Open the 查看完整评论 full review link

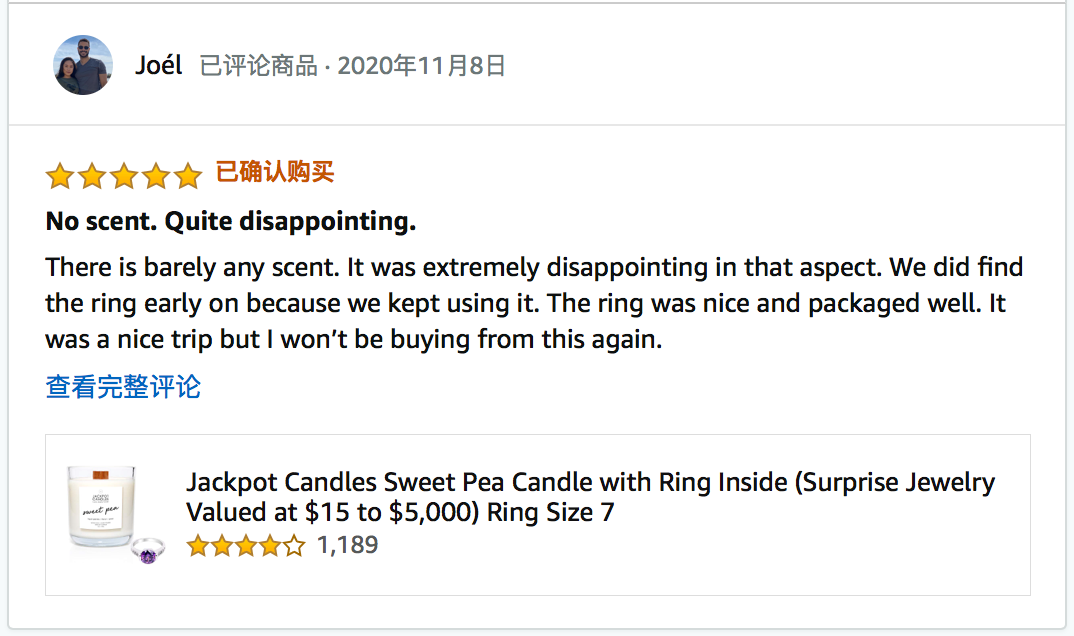(x=123, y=386)
